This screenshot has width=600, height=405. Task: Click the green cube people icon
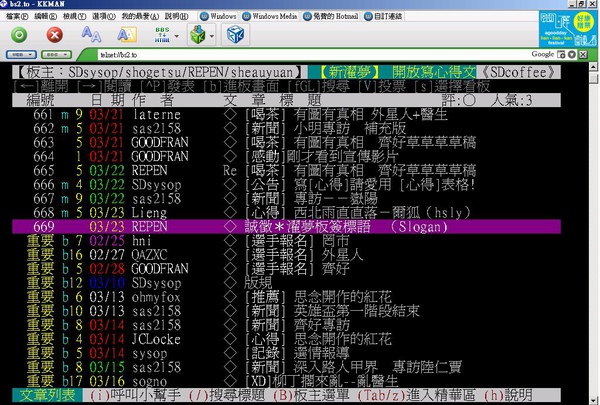point(198,35)
